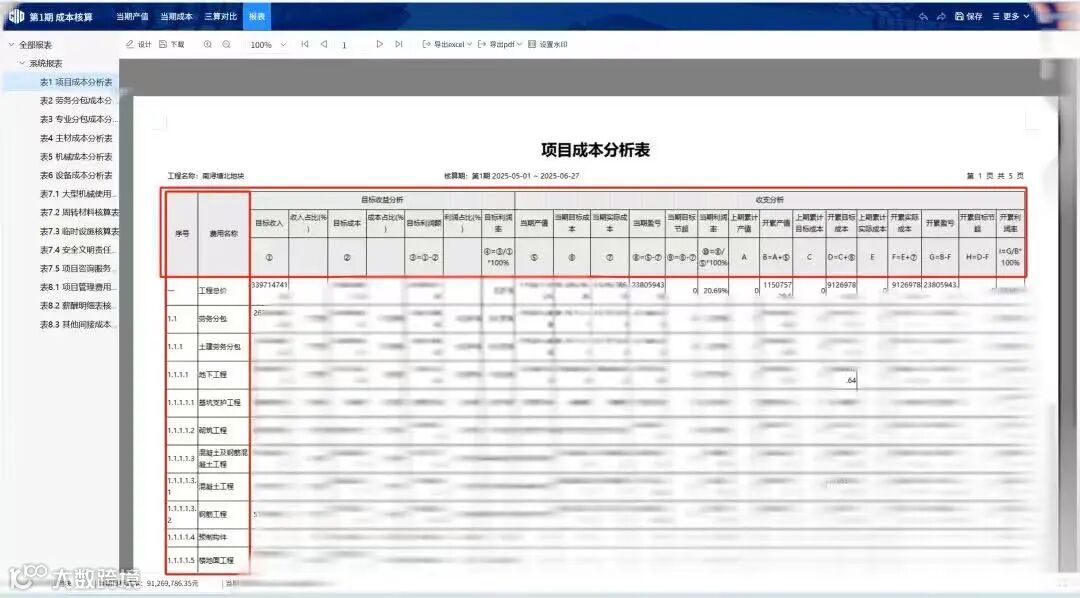
Task: Jump to the last page of the report
Action: (398, 44)
